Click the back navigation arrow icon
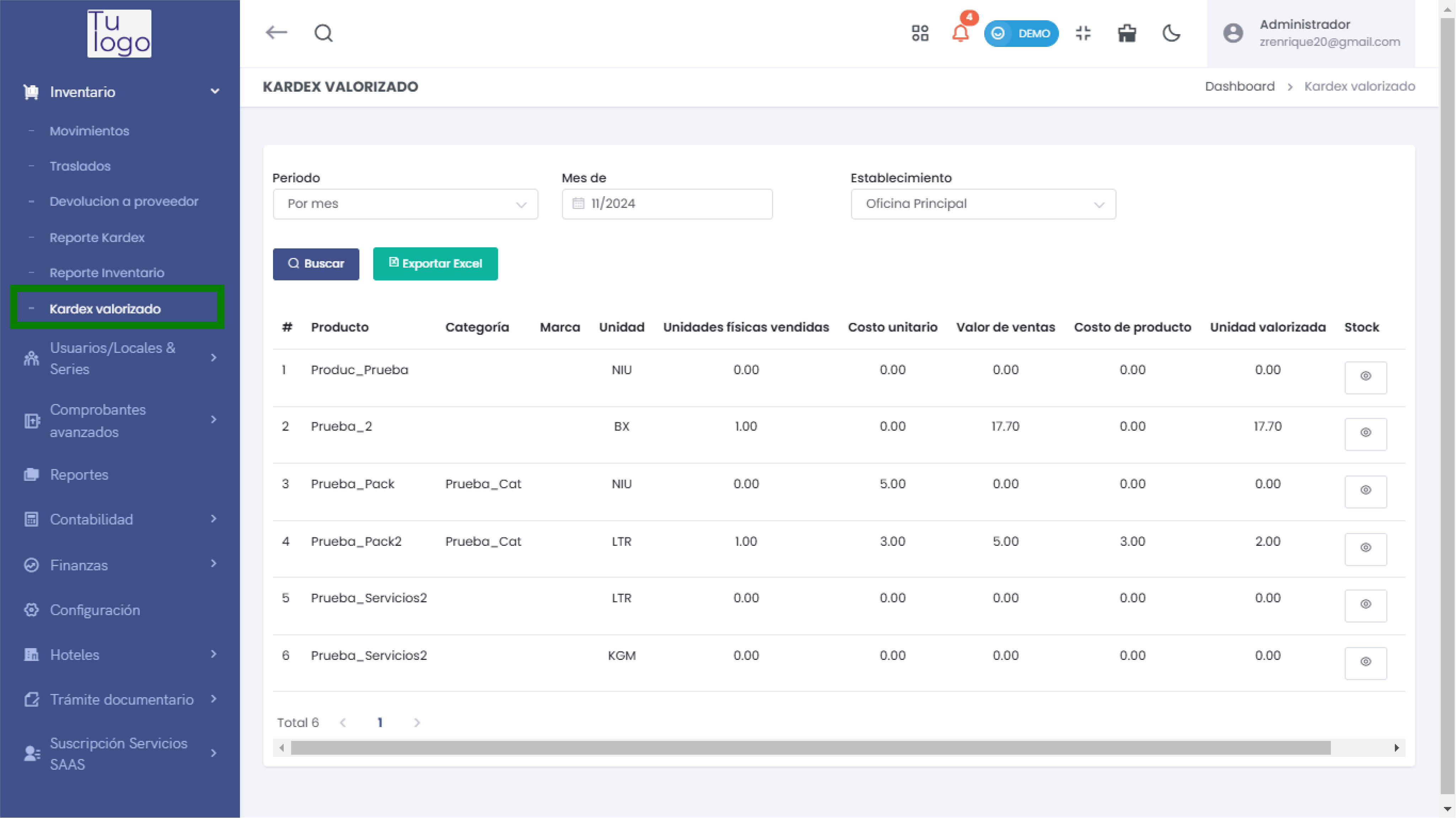 point(277,32)
